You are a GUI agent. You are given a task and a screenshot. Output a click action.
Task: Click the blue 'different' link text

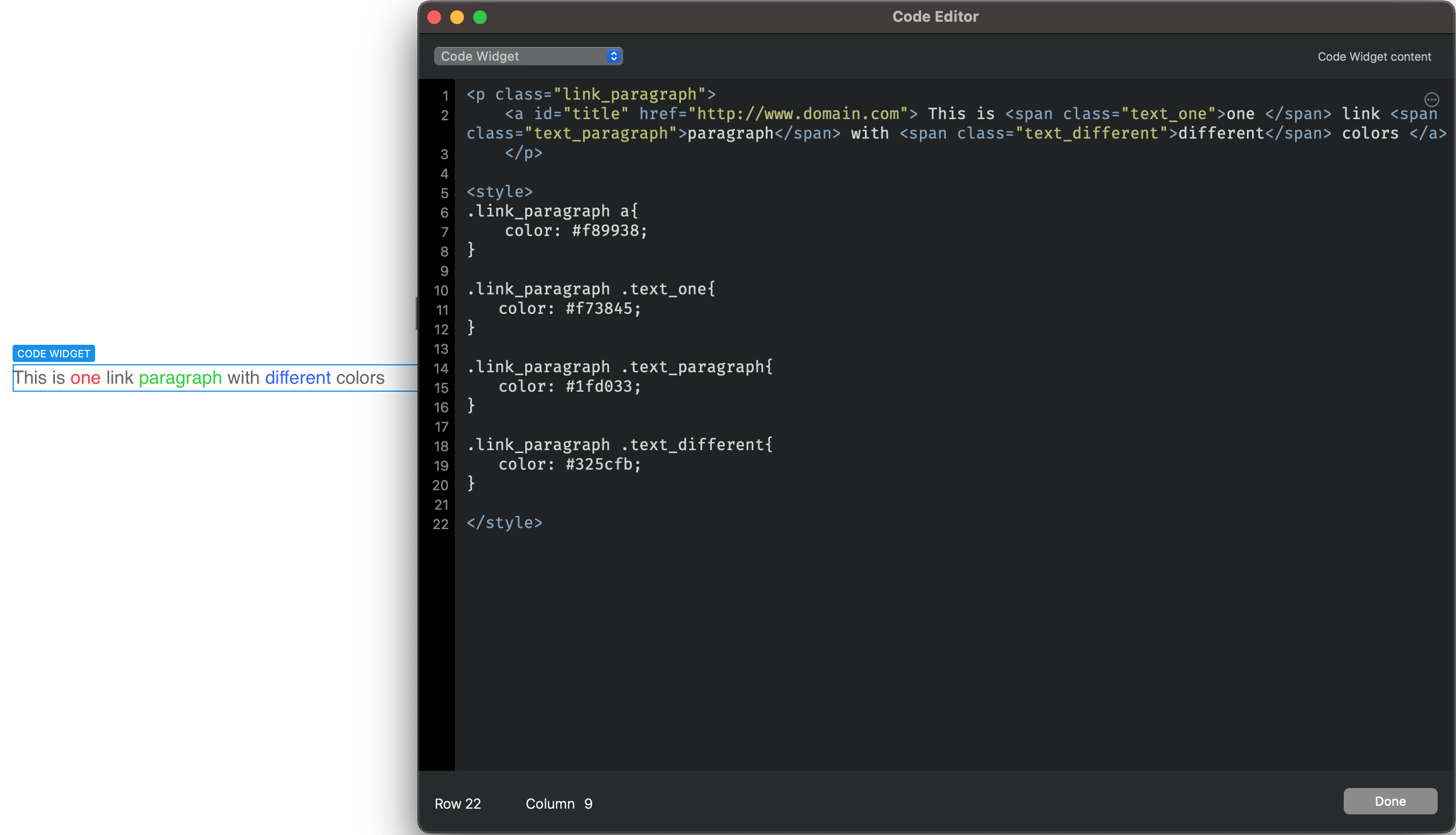point(298,378)
